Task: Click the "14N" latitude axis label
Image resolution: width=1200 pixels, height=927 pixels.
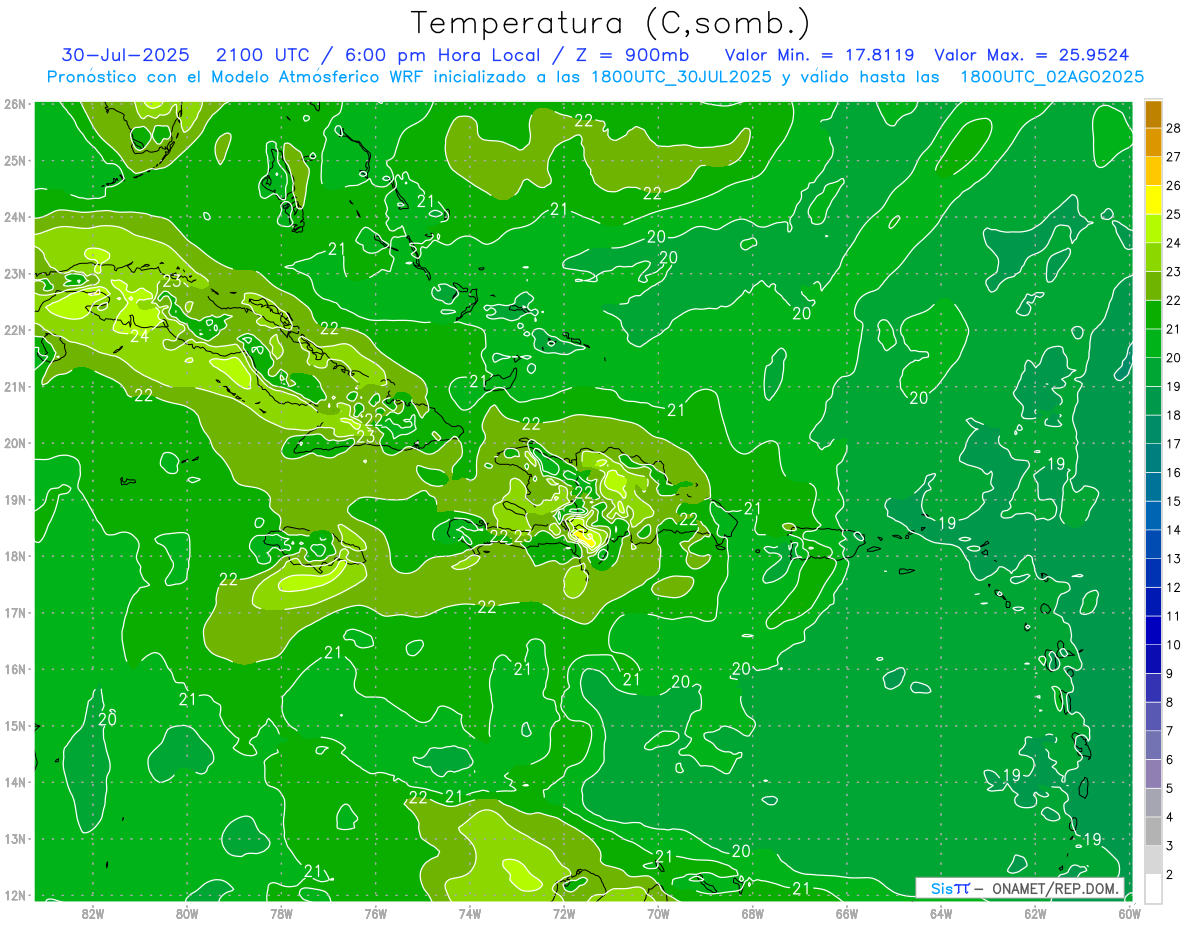Action: coord(15,782)
